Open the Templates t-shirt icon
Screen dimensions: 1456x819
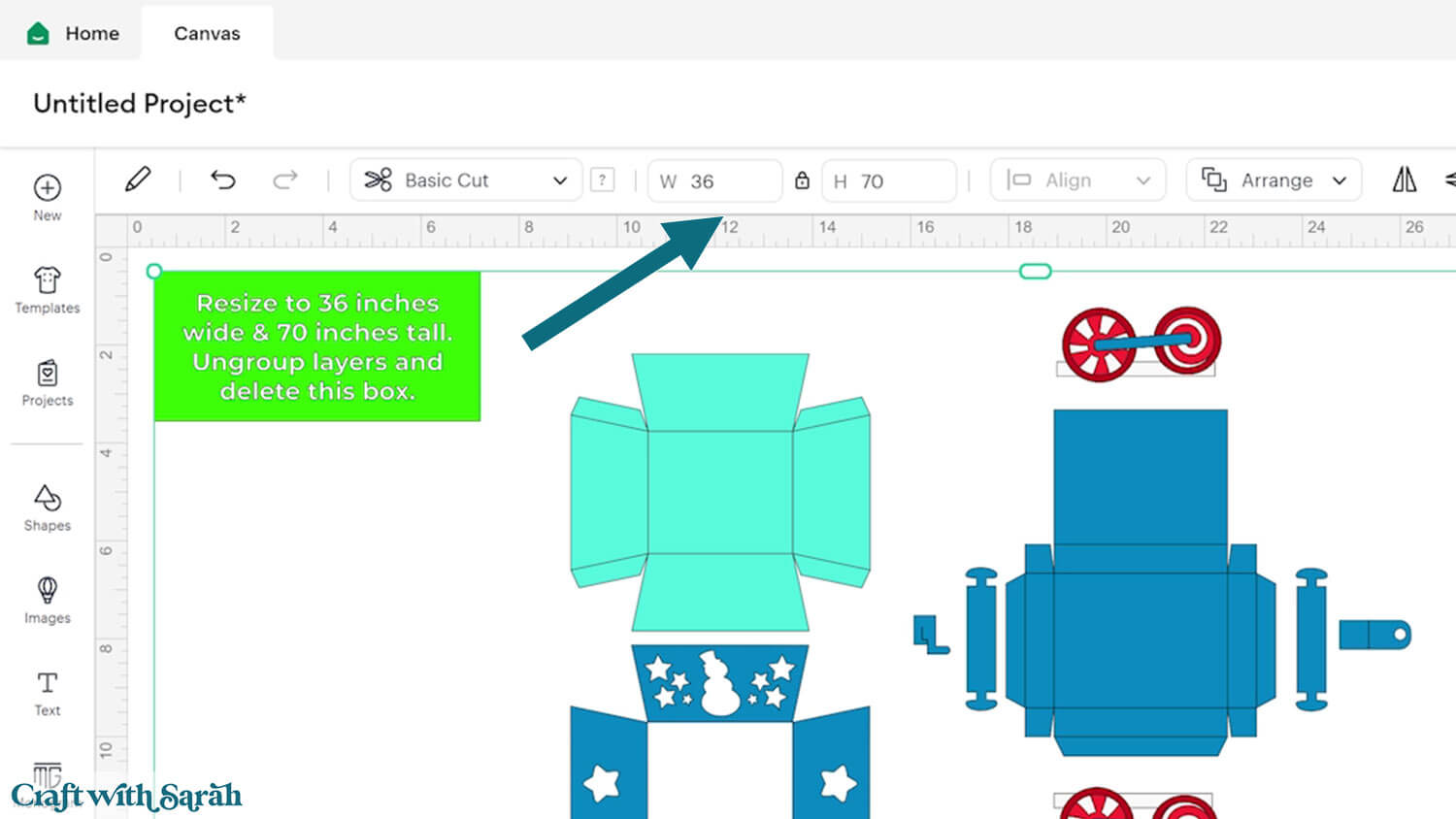[48, 280]
